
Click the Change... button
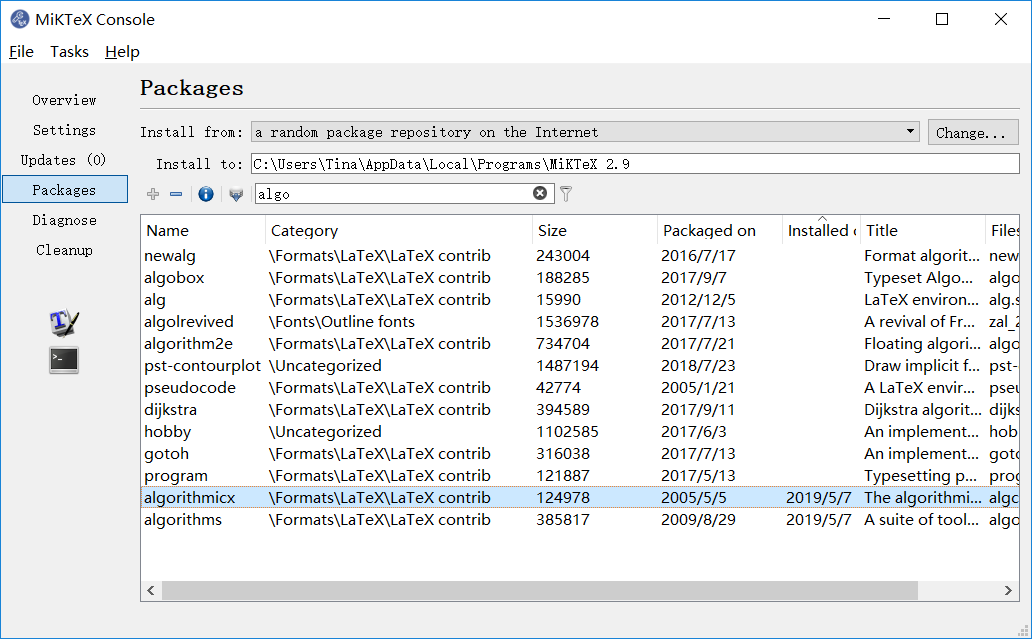[x=973, y=132]
